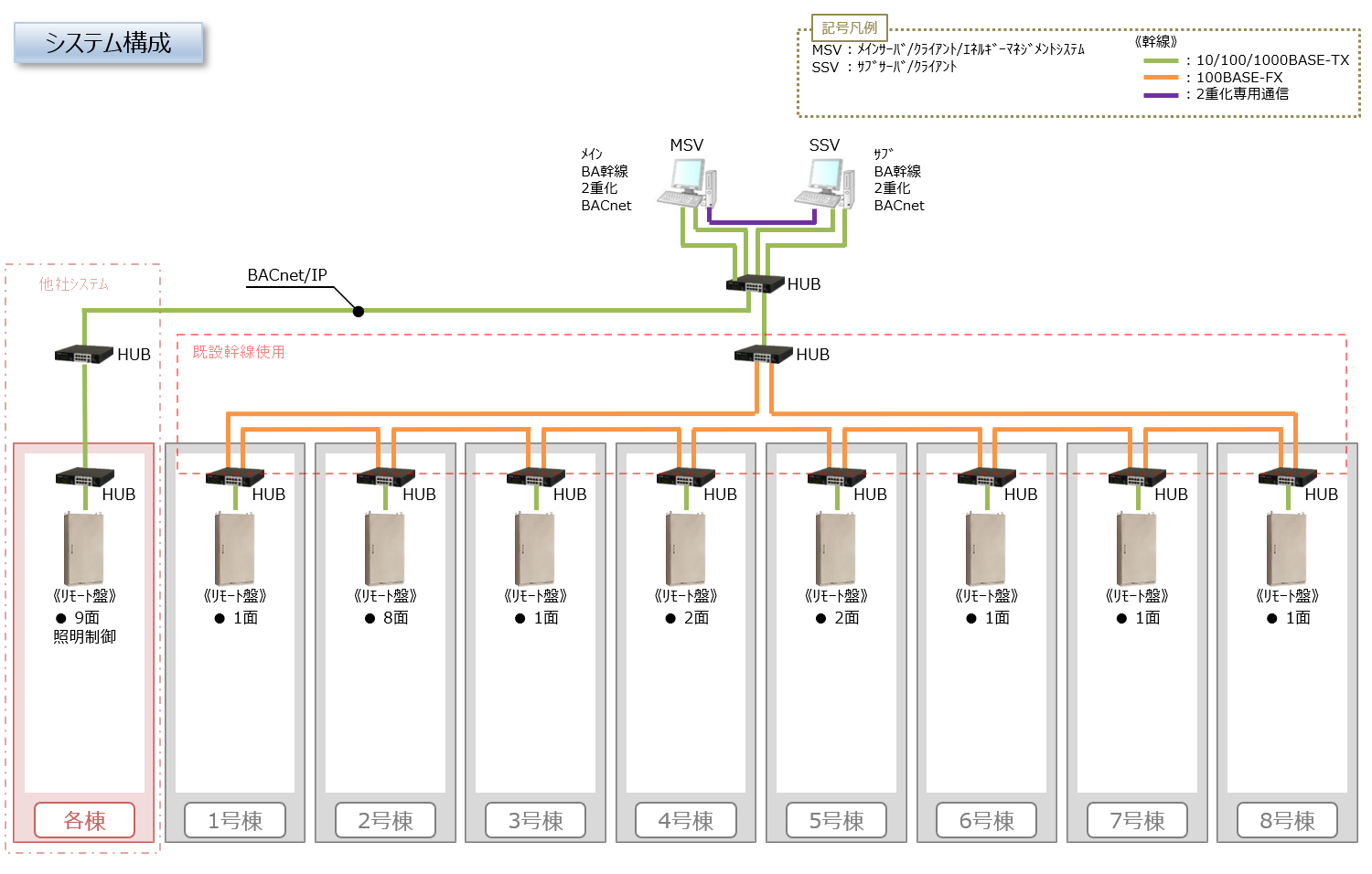Select the HUB icon in 7号棟
The image size is (1372, 874).
(1137, 476)
